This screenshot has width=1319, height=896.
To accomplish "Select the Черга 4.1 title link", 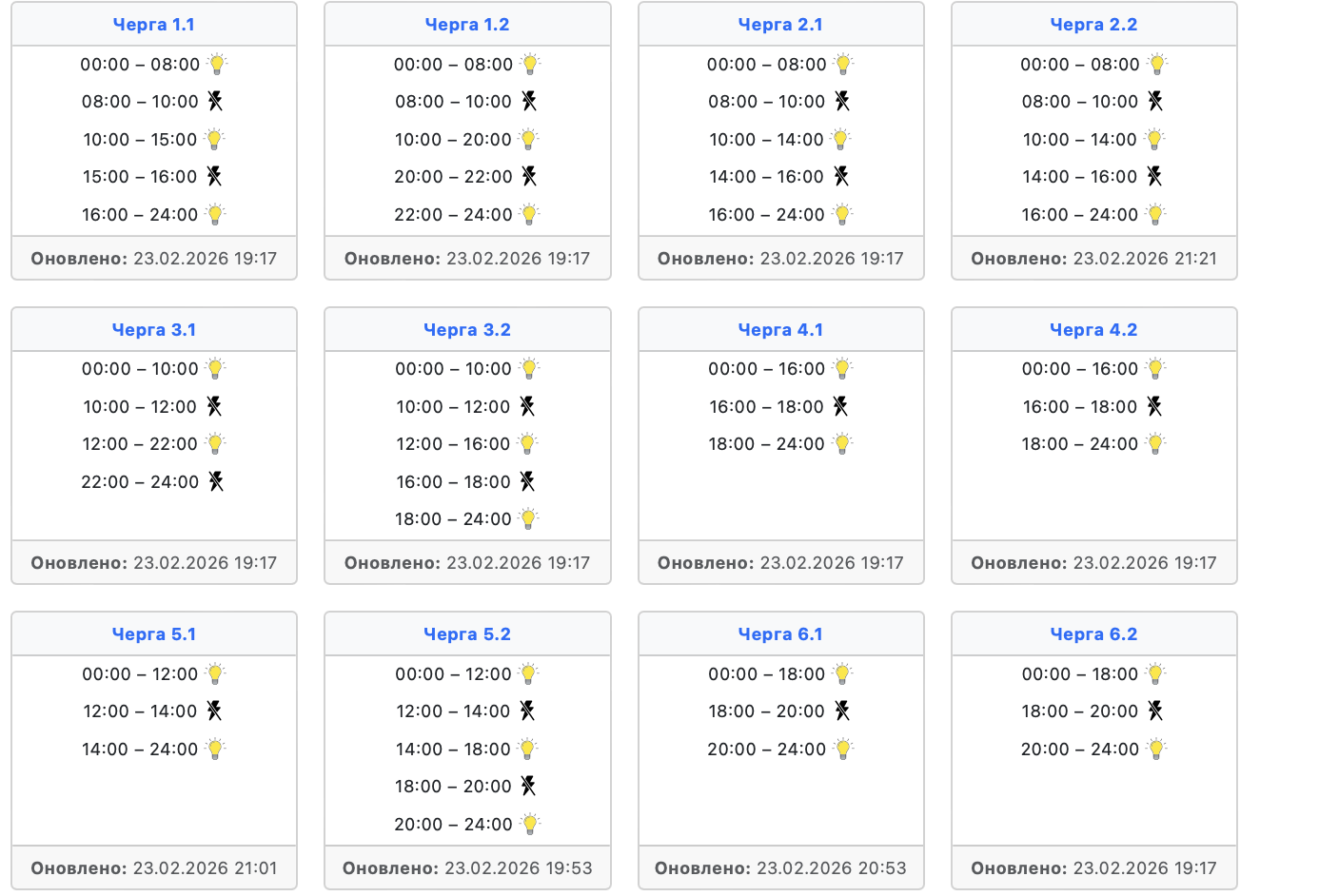I will click(780, 330).
